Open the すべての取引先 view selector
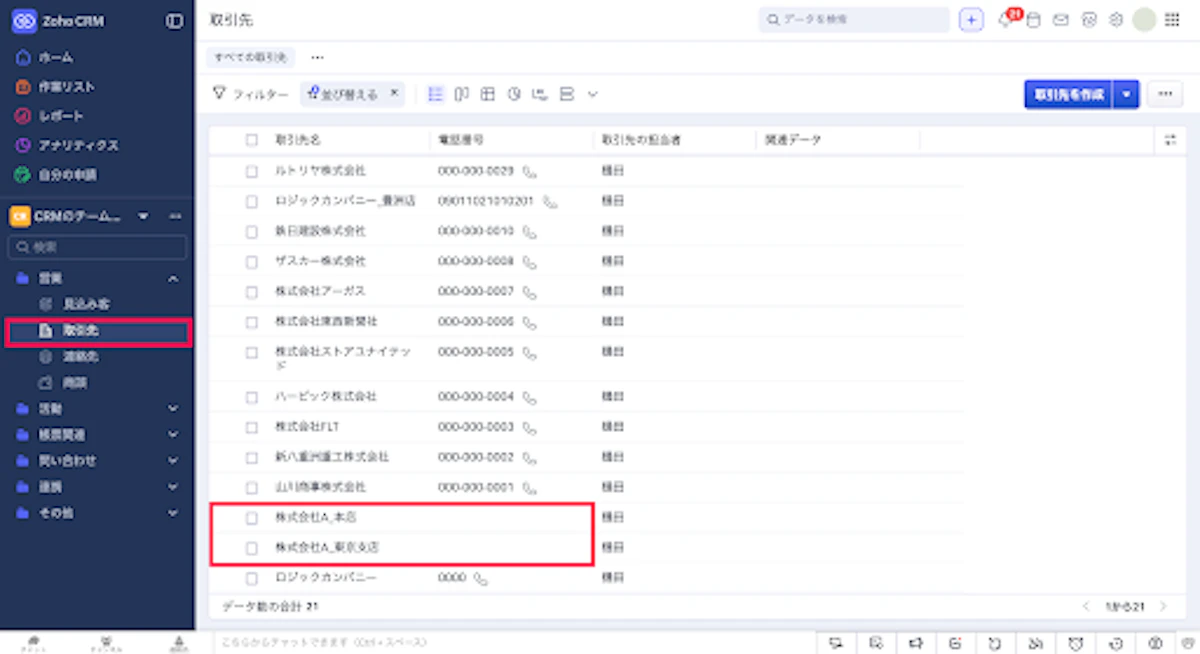The image size is (1200, 654). tap(250, 58)
